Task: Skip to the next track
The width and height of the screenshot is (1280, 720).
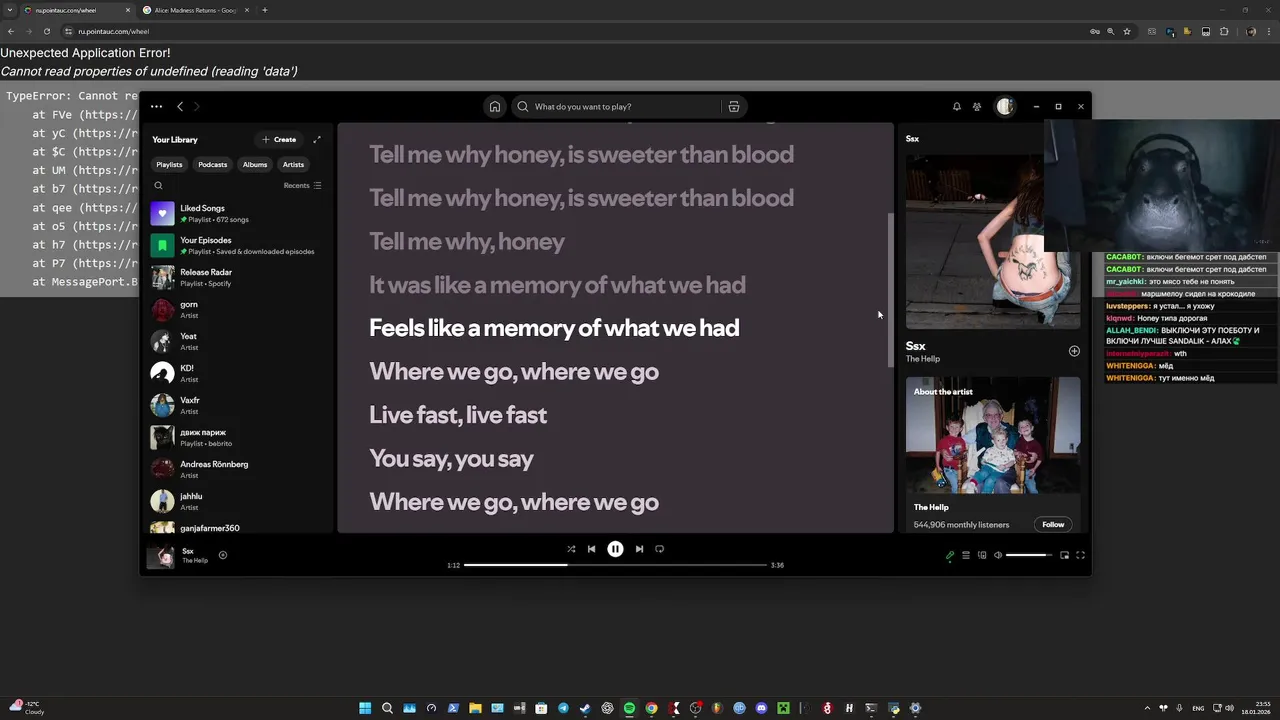Action: click(x=639, y=549)
